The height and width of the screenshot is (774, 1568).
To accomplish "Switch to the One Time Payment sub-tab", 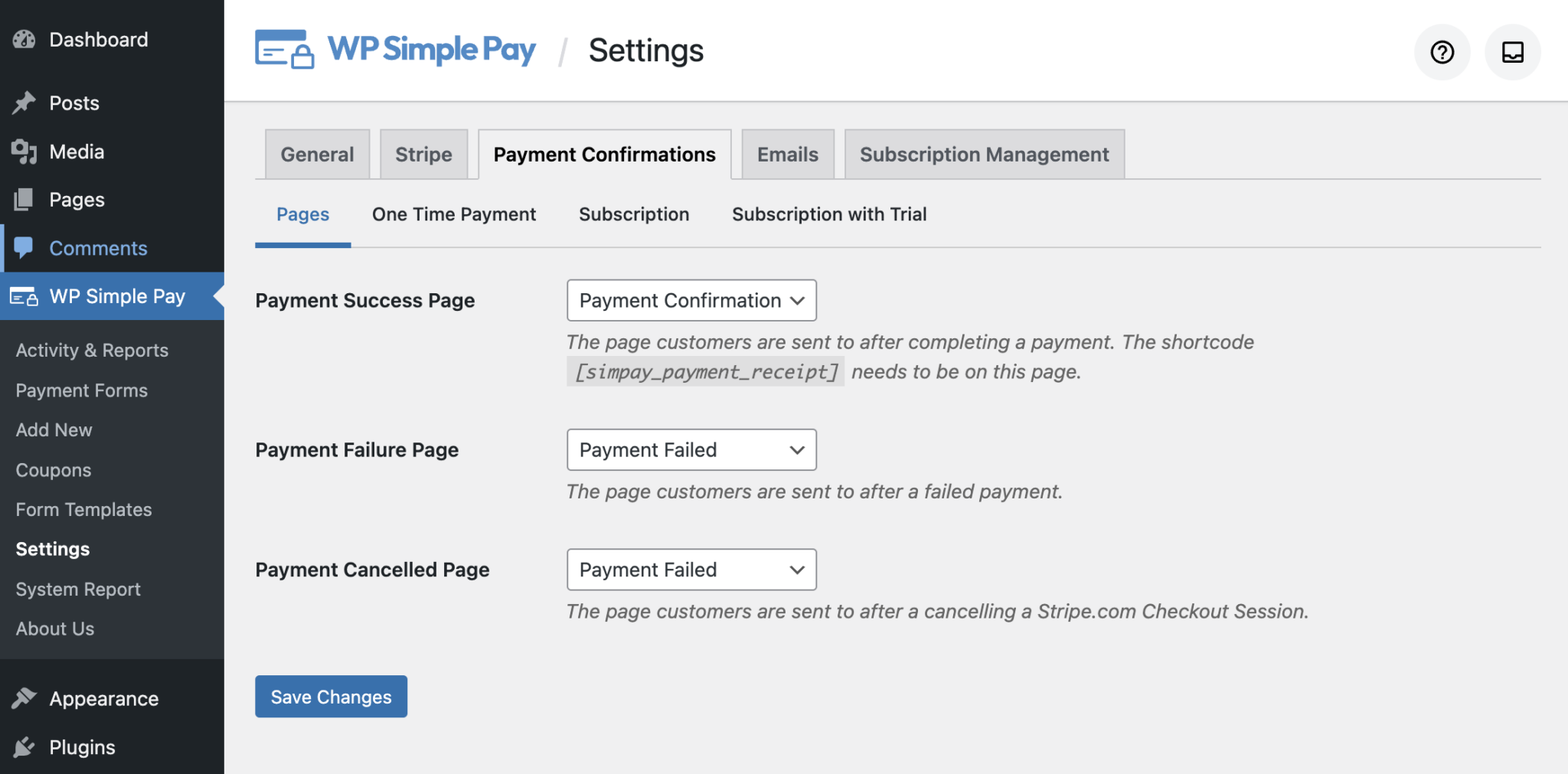I will pyautogui.click(x=453, y=214).
